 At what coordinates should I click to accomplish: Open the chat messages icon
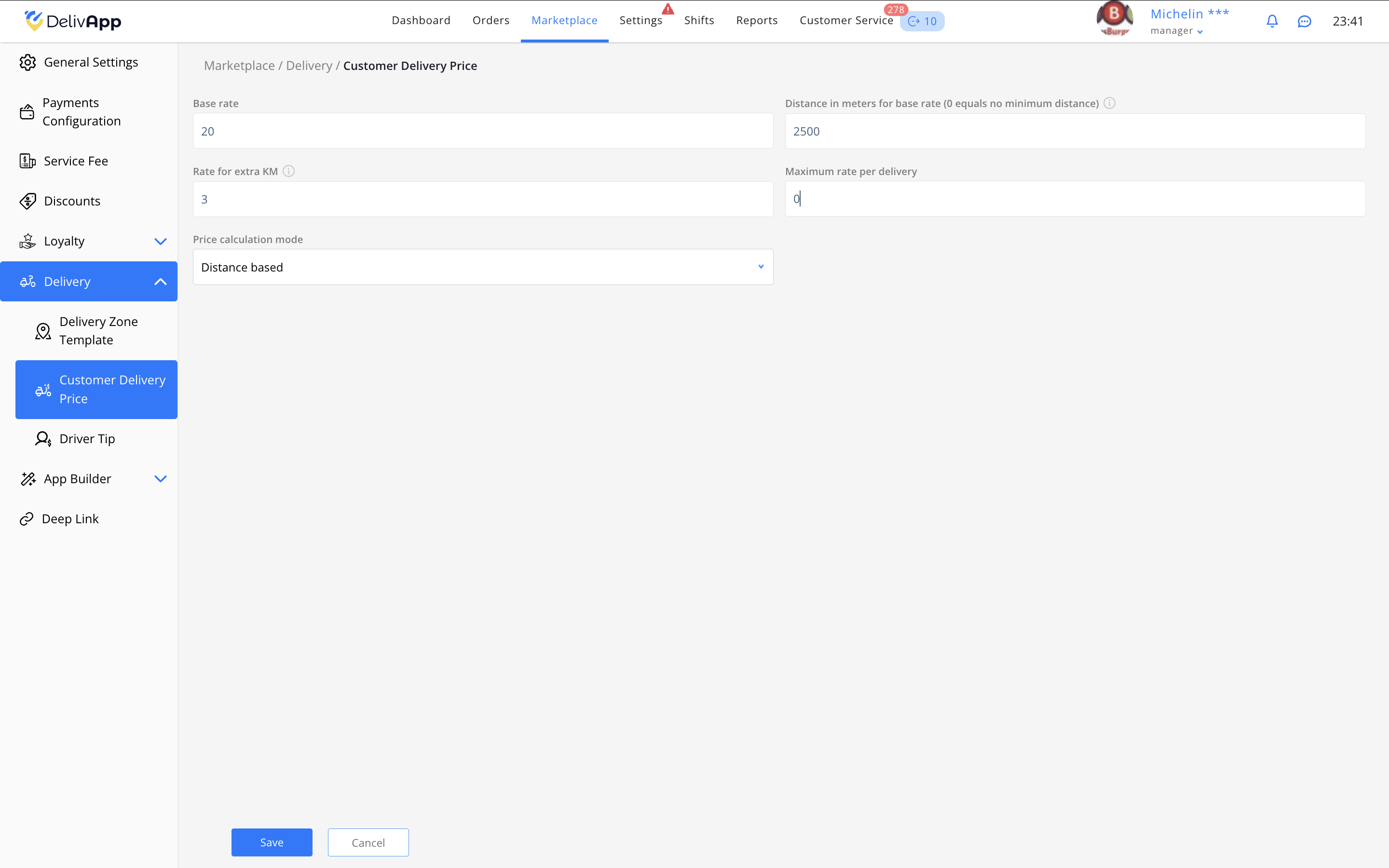tap(1304, 21)
